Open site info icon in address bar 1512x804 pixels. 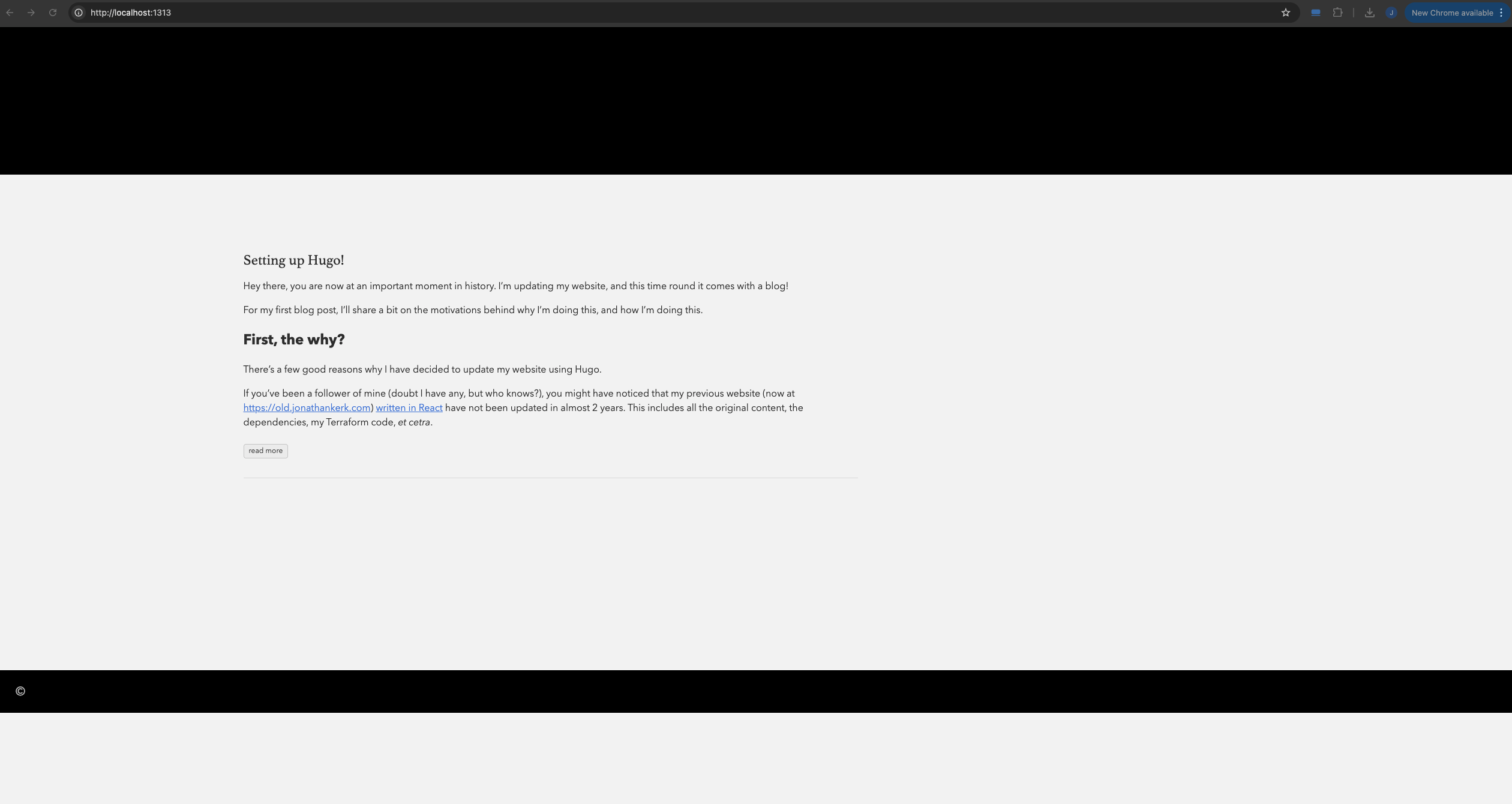click(79, 13)
